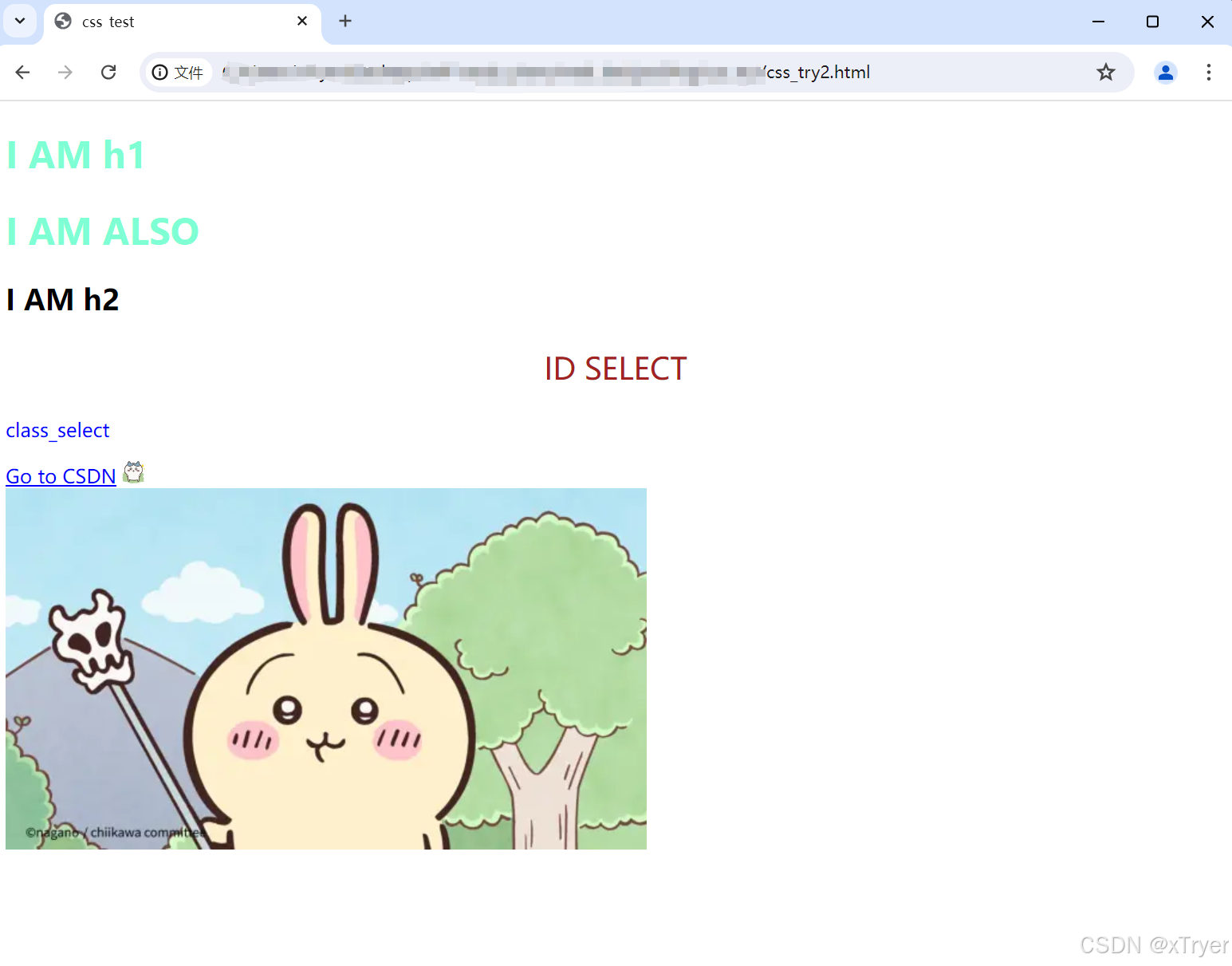Expand the tab search dropdown
Screen dimensions: 1232x966
tap(20, 22)
